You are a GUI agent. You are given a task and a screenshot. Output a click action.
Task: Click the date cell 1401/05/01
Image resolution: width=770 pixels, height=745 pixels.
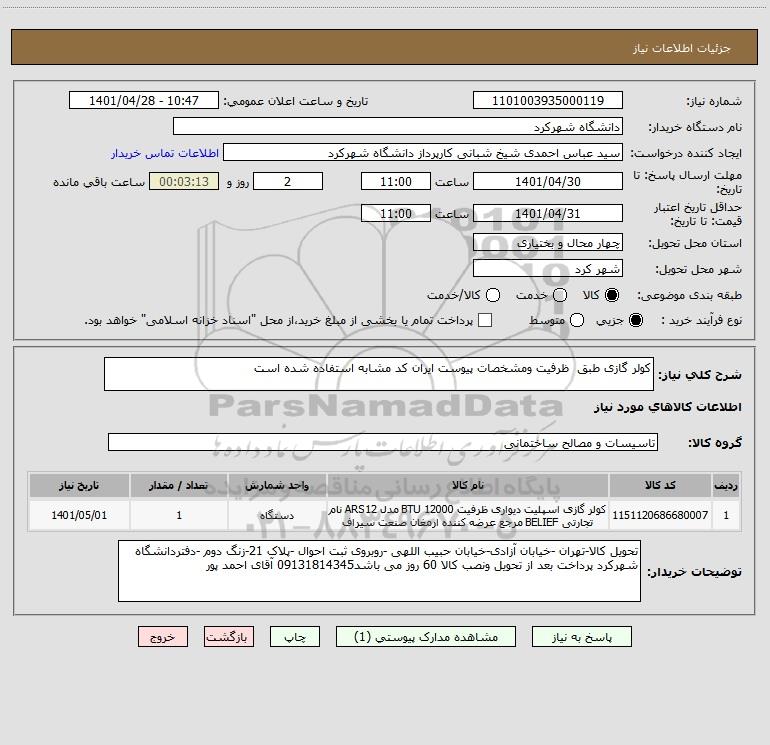pos(79,515)
